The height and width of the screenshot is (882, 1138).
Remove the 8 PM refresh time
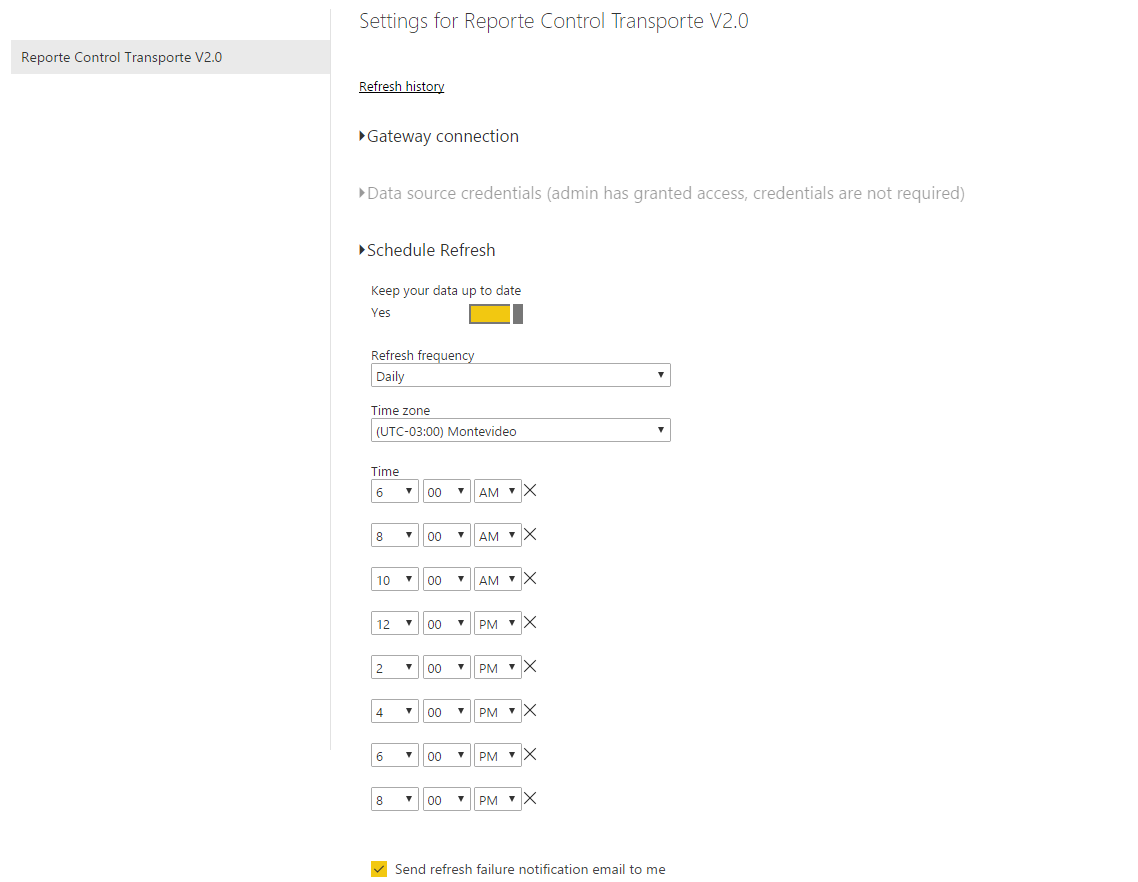(530, 799)
